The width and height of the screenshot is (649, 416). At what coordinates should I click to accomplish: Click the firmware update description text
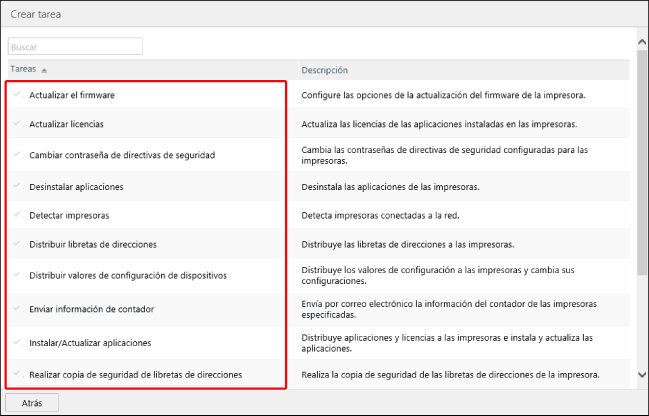pos(442,95)
